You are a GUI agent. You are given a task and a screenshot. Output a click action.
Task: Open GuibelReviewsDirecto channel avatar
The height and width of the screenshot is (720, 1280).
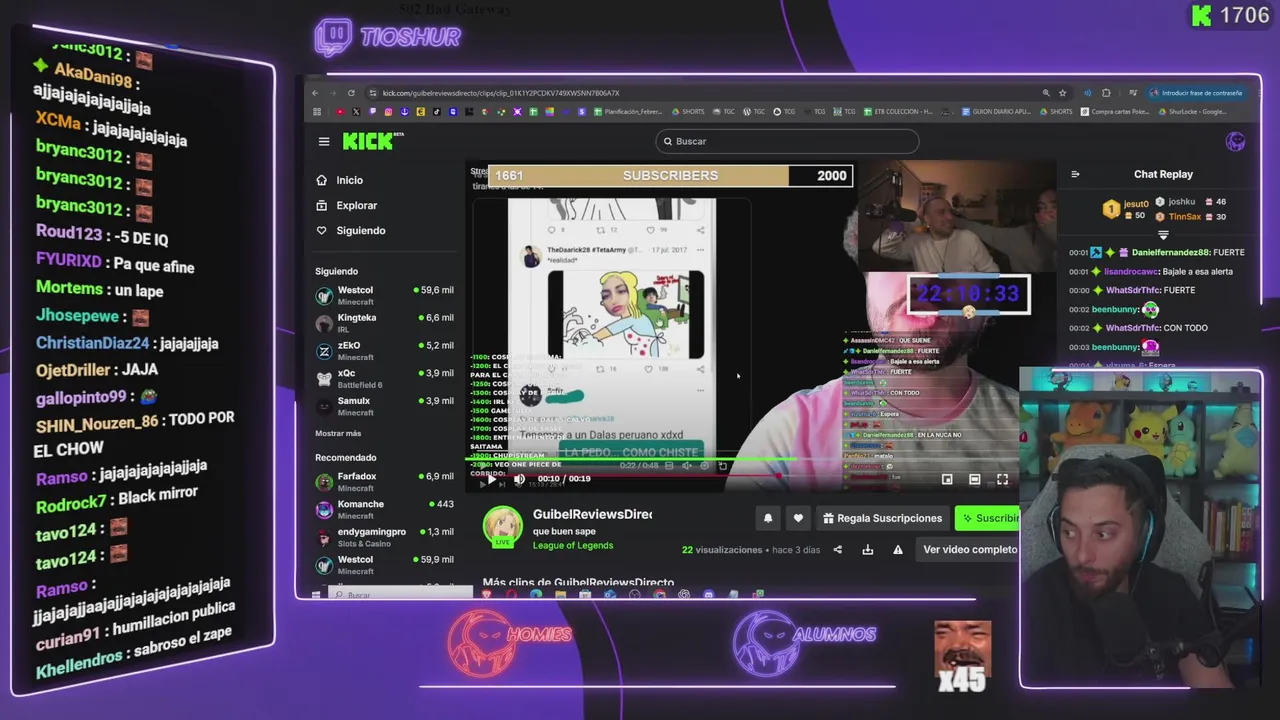(x=503, y=527)
